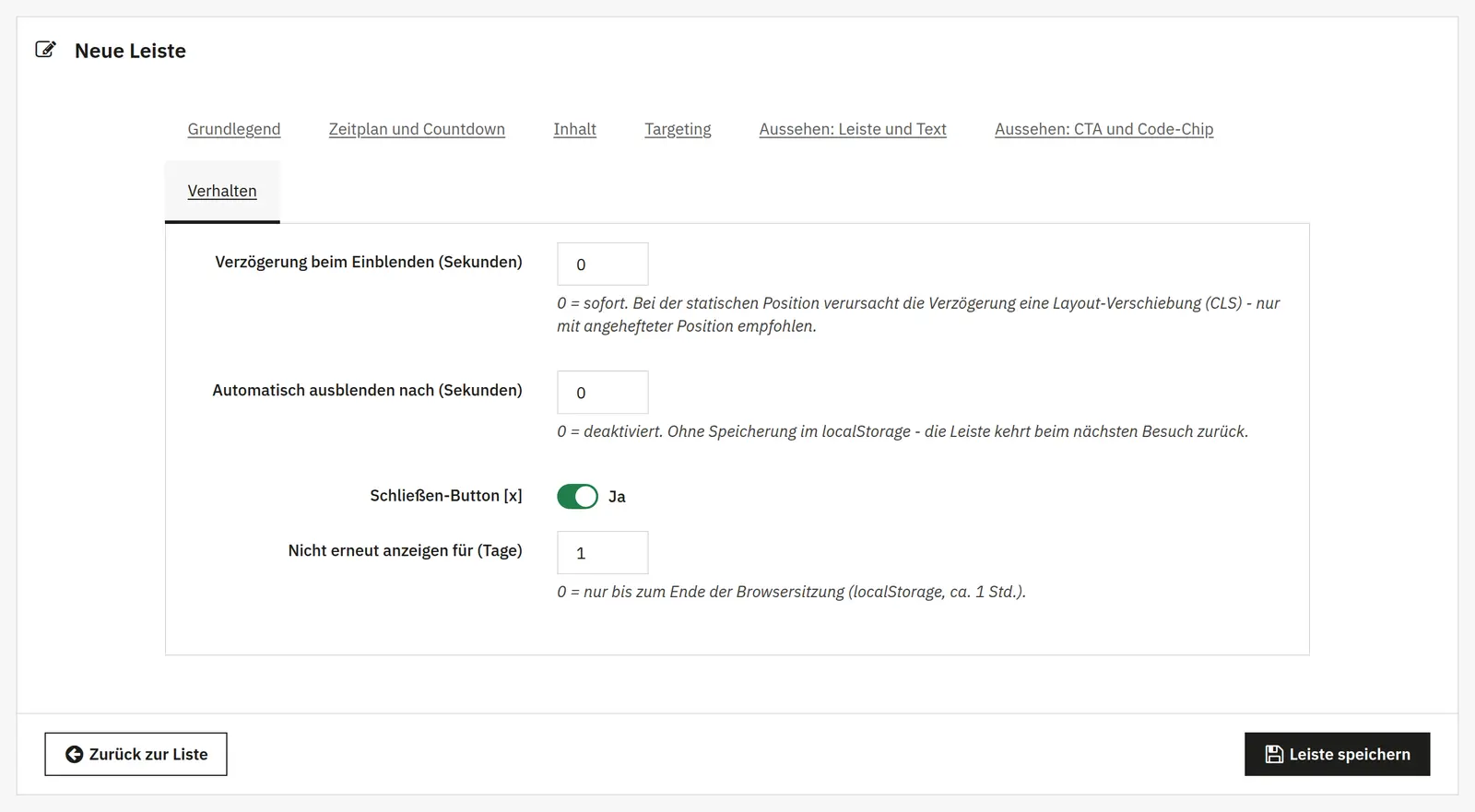Click the 'Ja' label next to switch
Screen dimensions: 1475x812
point(617,497)
